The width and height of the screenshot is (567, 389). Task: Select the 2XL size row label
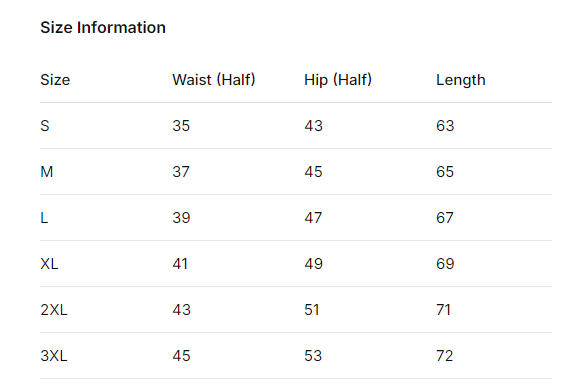(54, 310)
